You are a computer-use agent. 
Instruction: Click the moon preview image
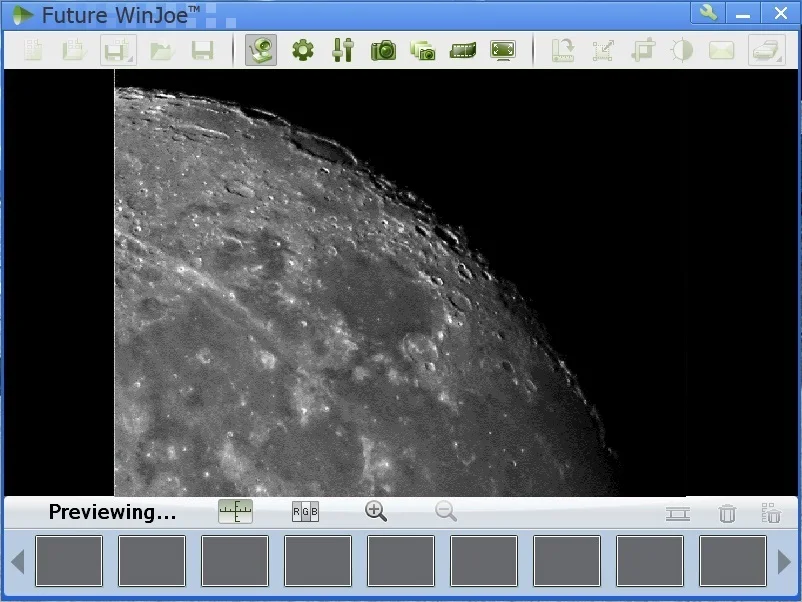350,300
